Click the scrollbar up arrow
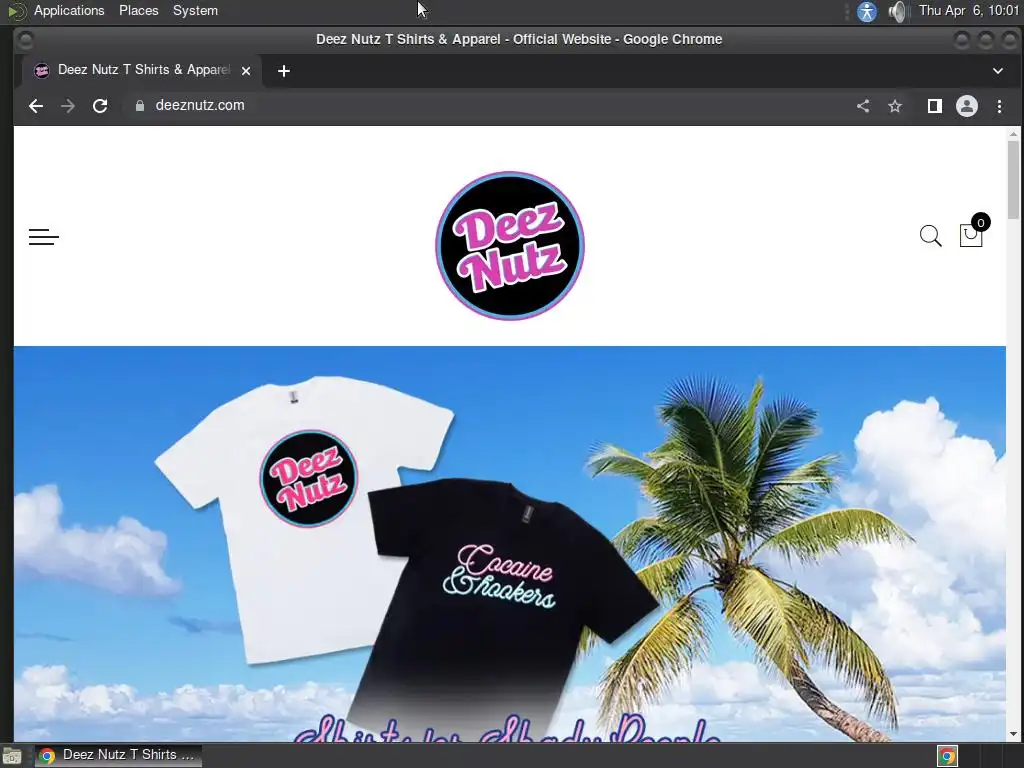 (1013, 133)
